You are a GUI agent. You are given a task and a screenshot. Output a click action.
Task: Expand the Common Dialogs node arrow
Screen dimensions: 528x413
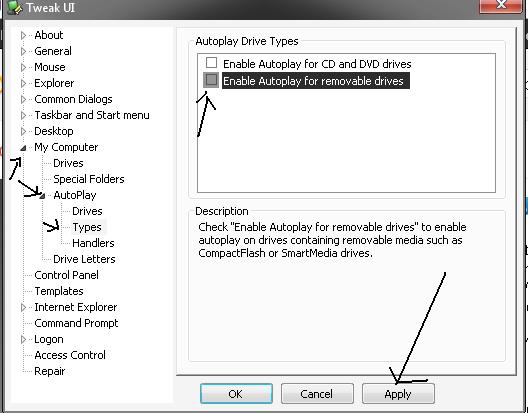click(23, 99)
